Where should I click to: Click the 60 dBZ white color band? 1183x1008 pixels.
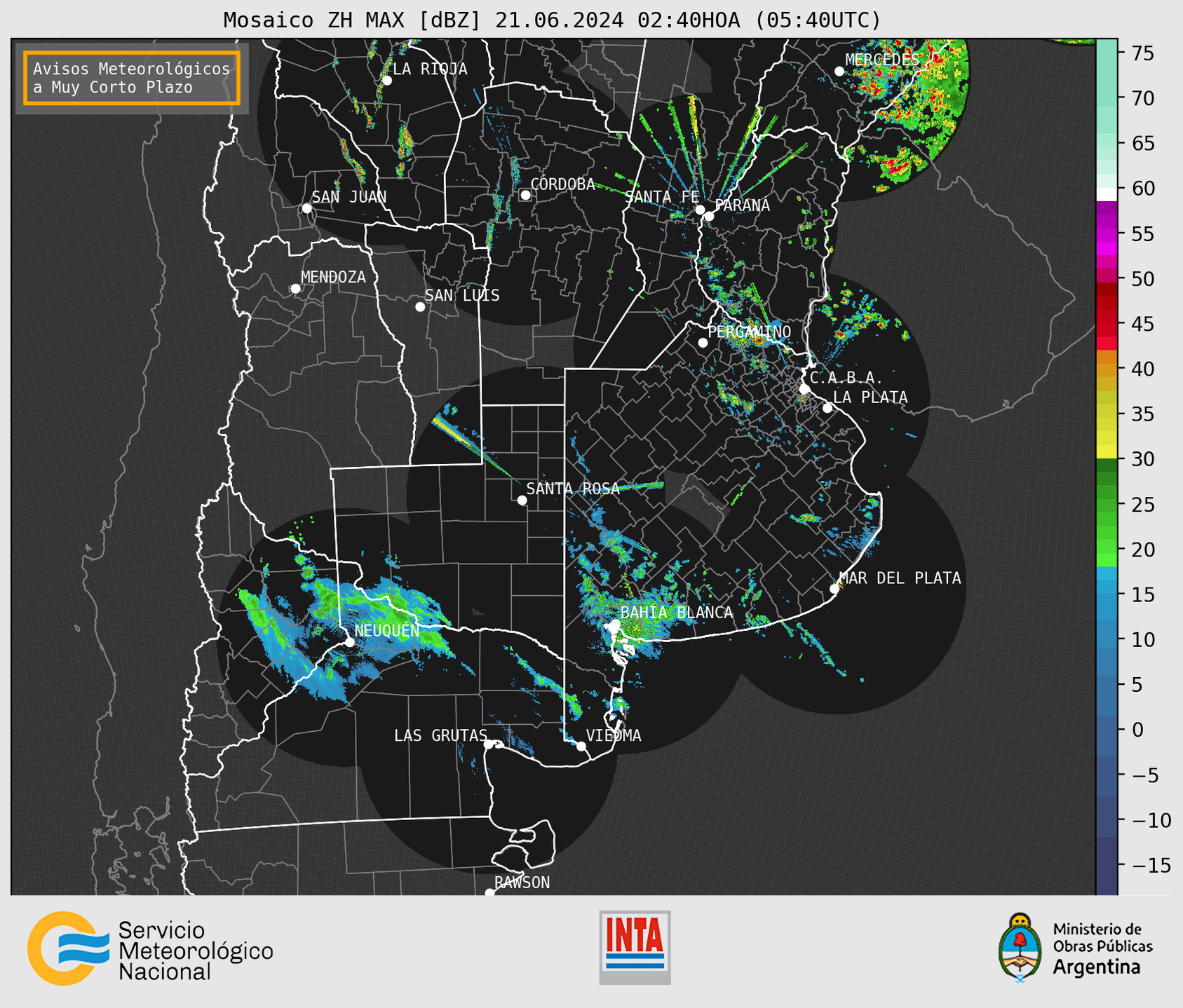click(1107, 194)
